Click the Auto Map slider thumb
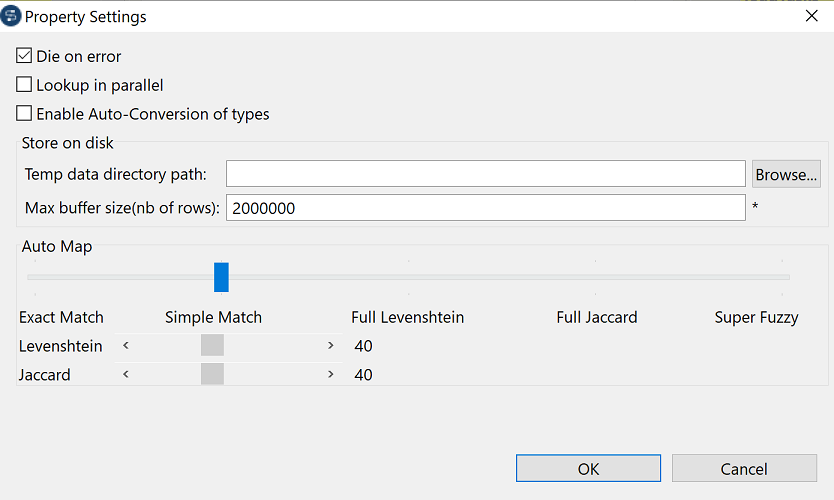Image resolution: width=834 pixels, height=500 pixels. (x=221, y=277)
